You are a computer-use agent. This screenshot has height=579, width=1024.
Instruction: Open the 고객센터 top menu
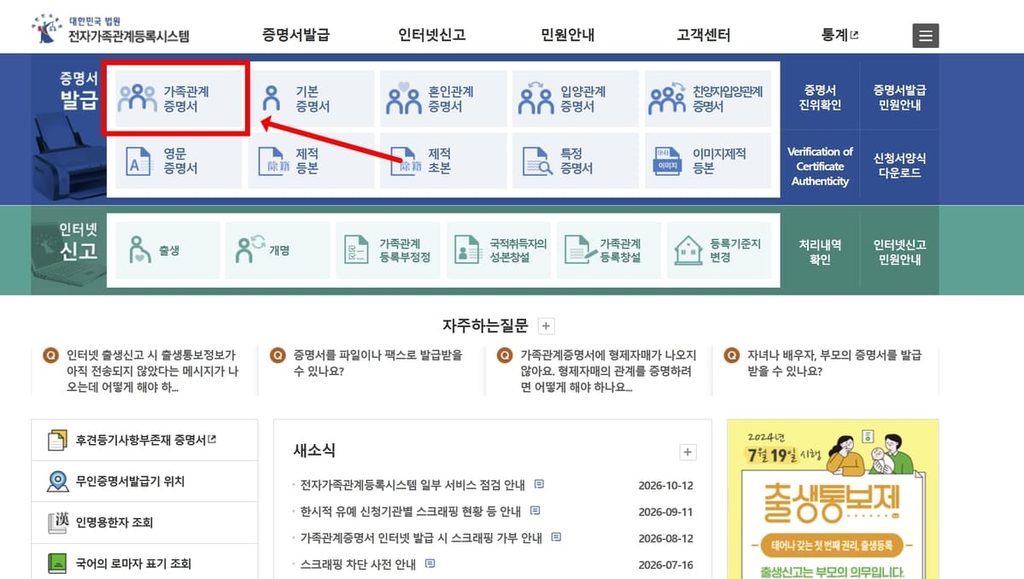703,35
